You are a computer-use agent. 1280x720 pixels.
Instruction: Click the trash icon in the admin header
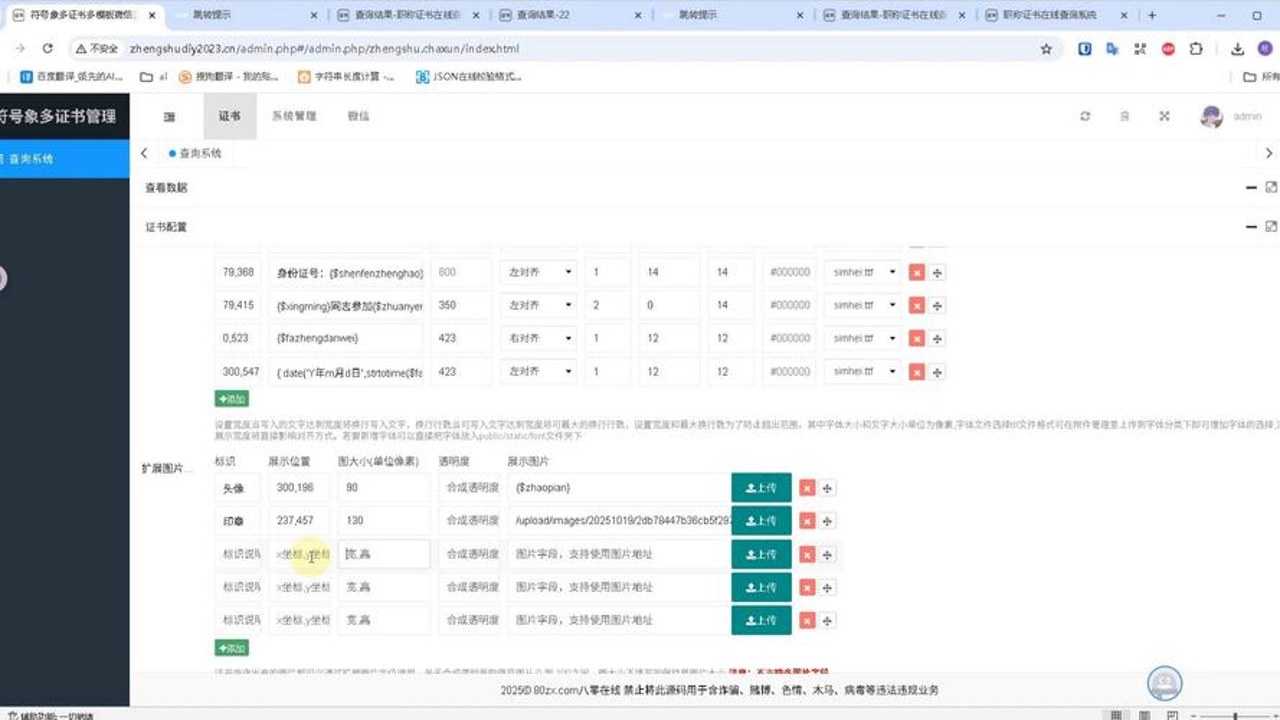(1125, 117)
